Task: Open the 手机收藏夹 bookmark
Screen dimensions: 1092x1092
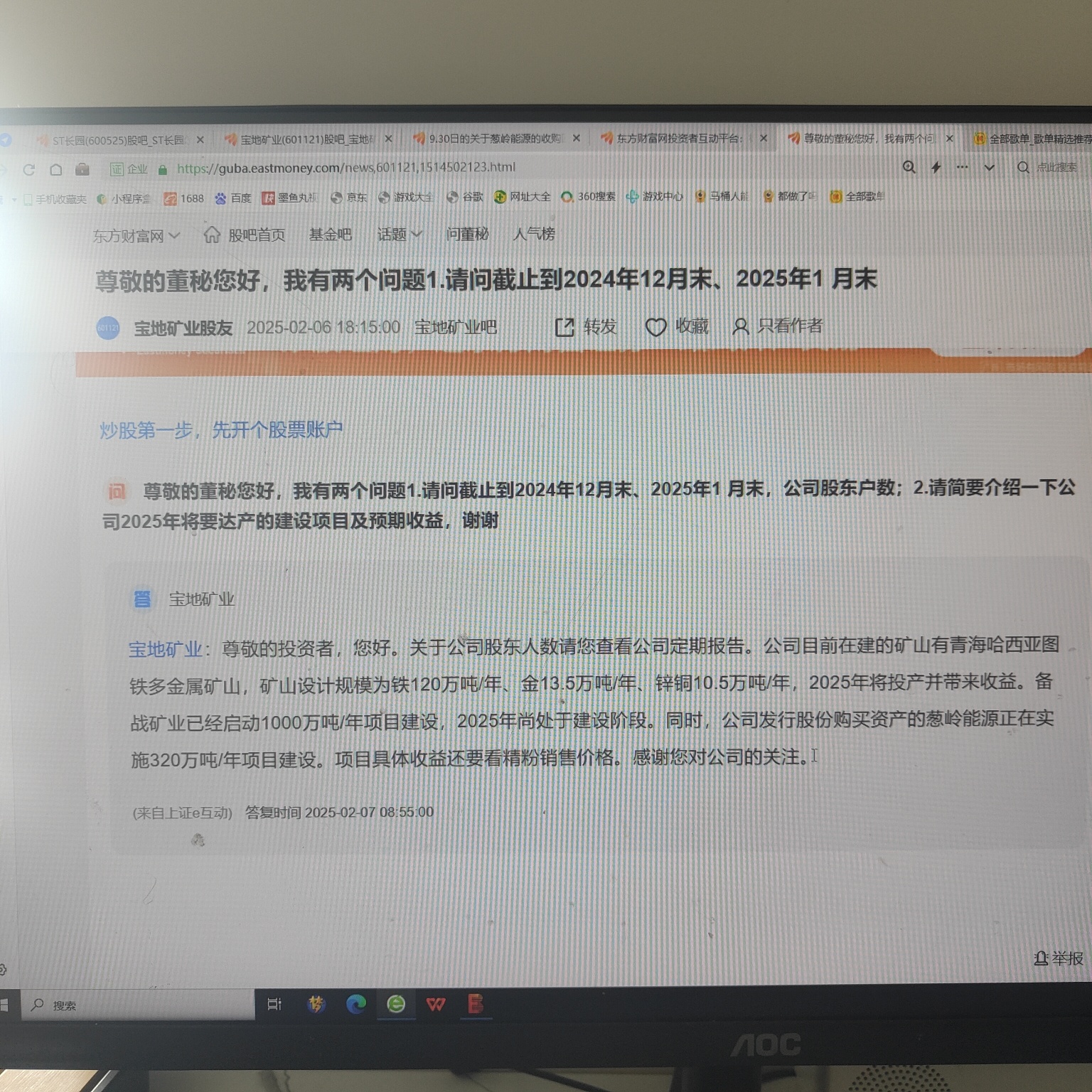Action: [x=55, y=200]
